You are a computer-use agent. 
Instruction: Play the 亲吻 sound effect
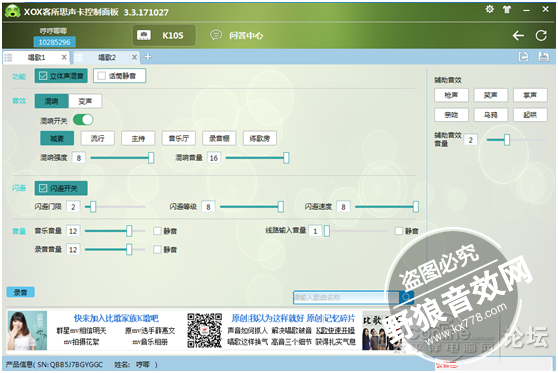pyautogui.click(x=451, y=115)
